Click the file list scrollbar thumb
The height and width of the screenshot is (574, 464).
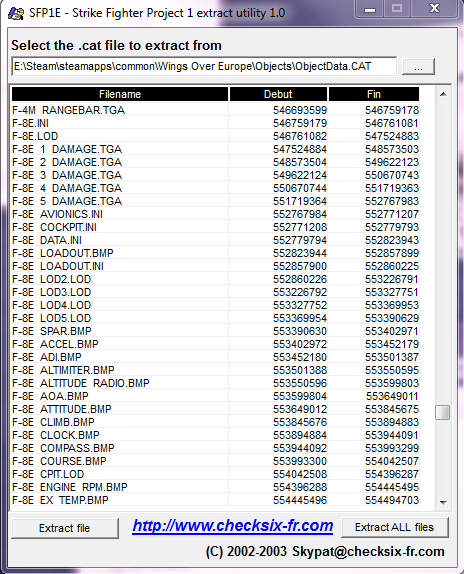tap(443, 413)
